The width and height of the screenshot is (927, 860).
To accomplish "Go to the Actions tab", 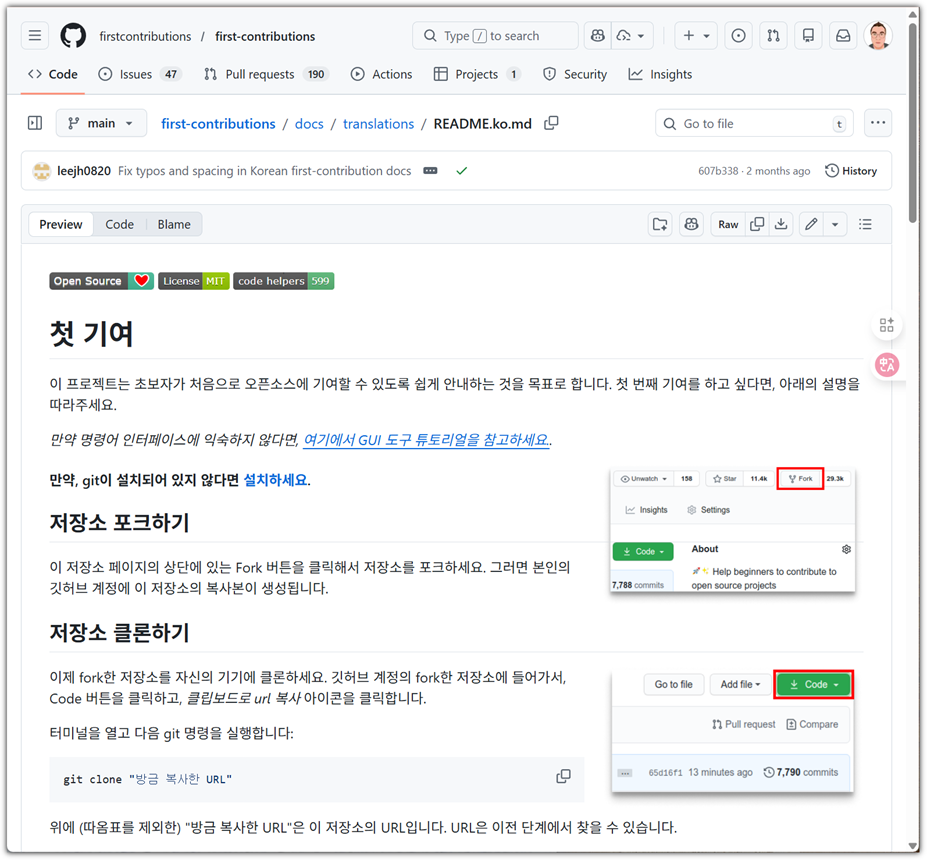I will click(381, 74).
